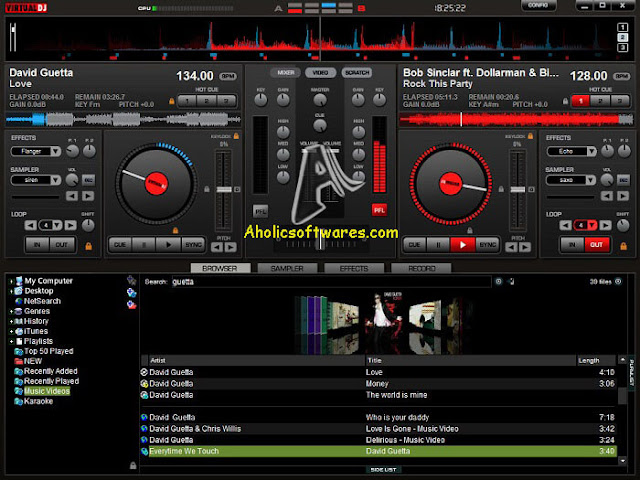
Task: Select waveform zoom level 1
Action: coord(622,27)
